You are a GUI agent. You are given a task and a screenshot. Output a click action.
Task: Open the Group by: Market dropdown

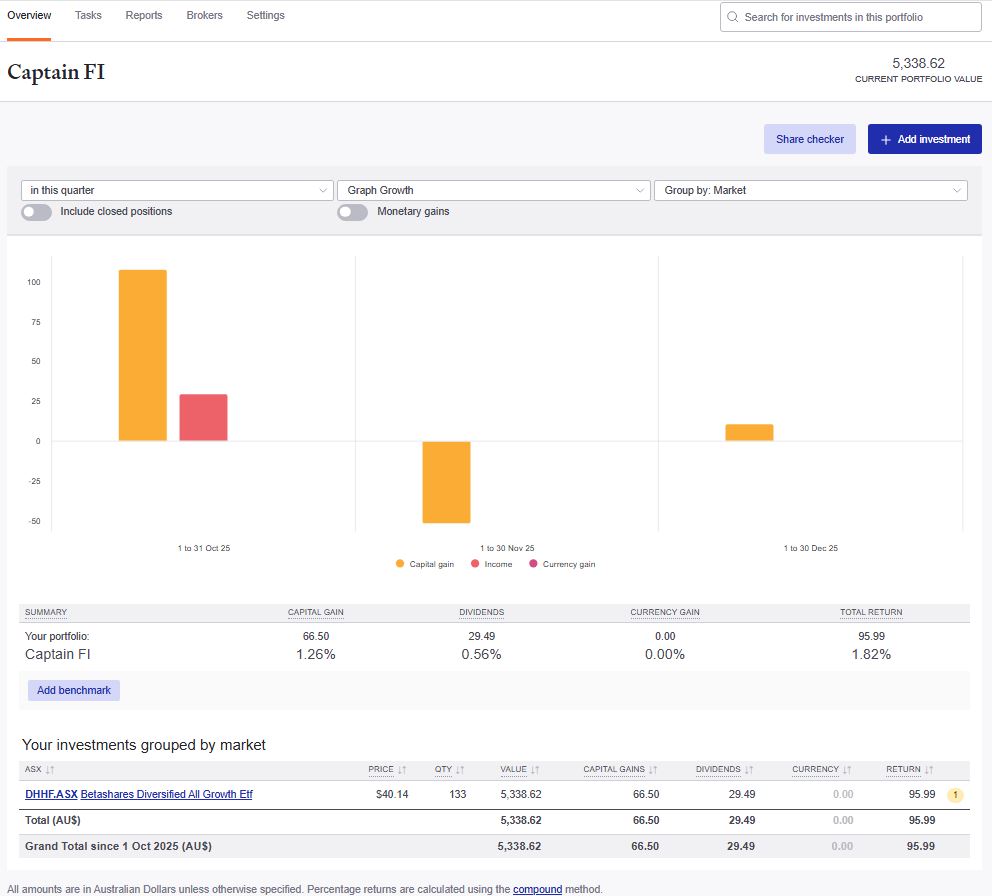[810, 190]
